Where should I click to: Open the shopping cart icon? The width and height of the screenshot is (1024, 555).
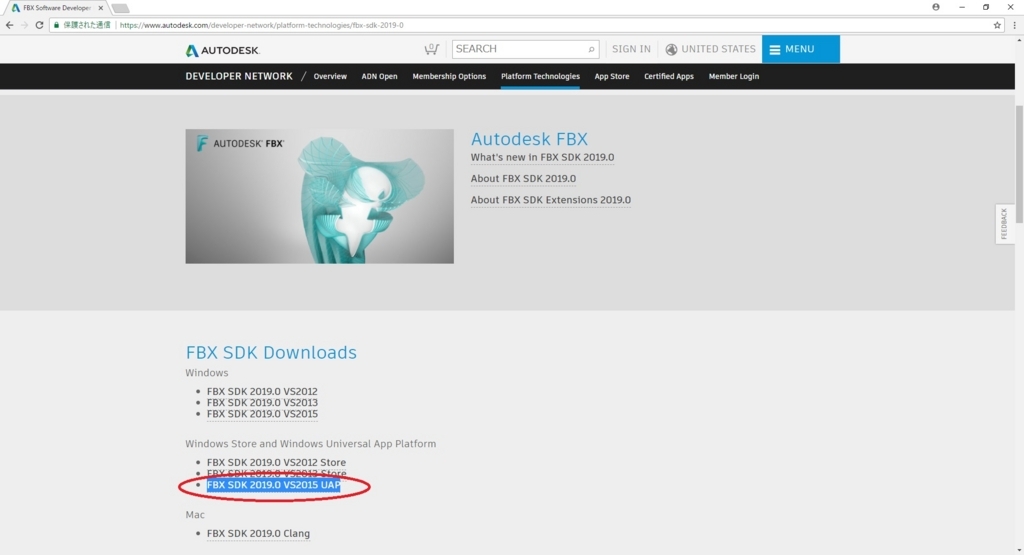[431, 49]
